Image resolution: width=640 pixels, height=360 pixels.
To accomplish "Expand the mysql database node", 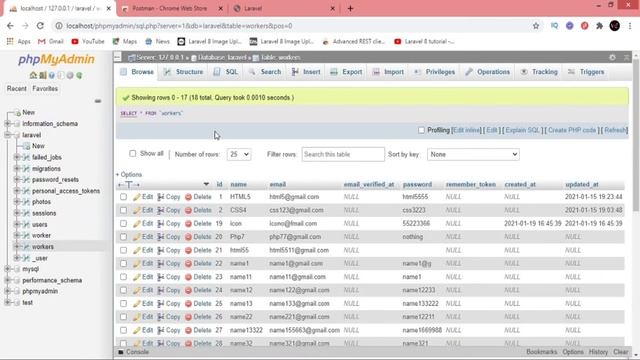I will point(7,269).
